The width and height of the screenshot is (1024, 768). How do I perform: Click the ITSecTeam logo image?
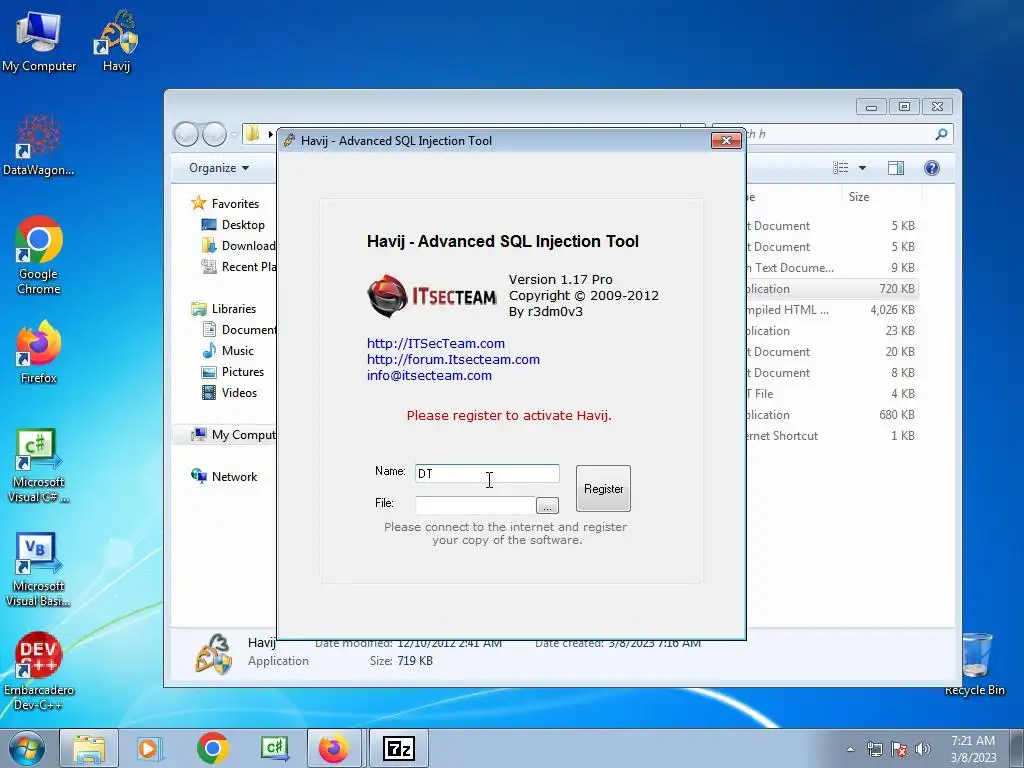(432, 296)
